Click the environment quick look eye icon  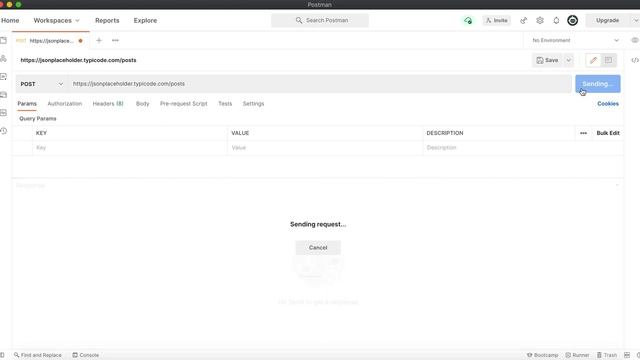click(x=635, y=40)
